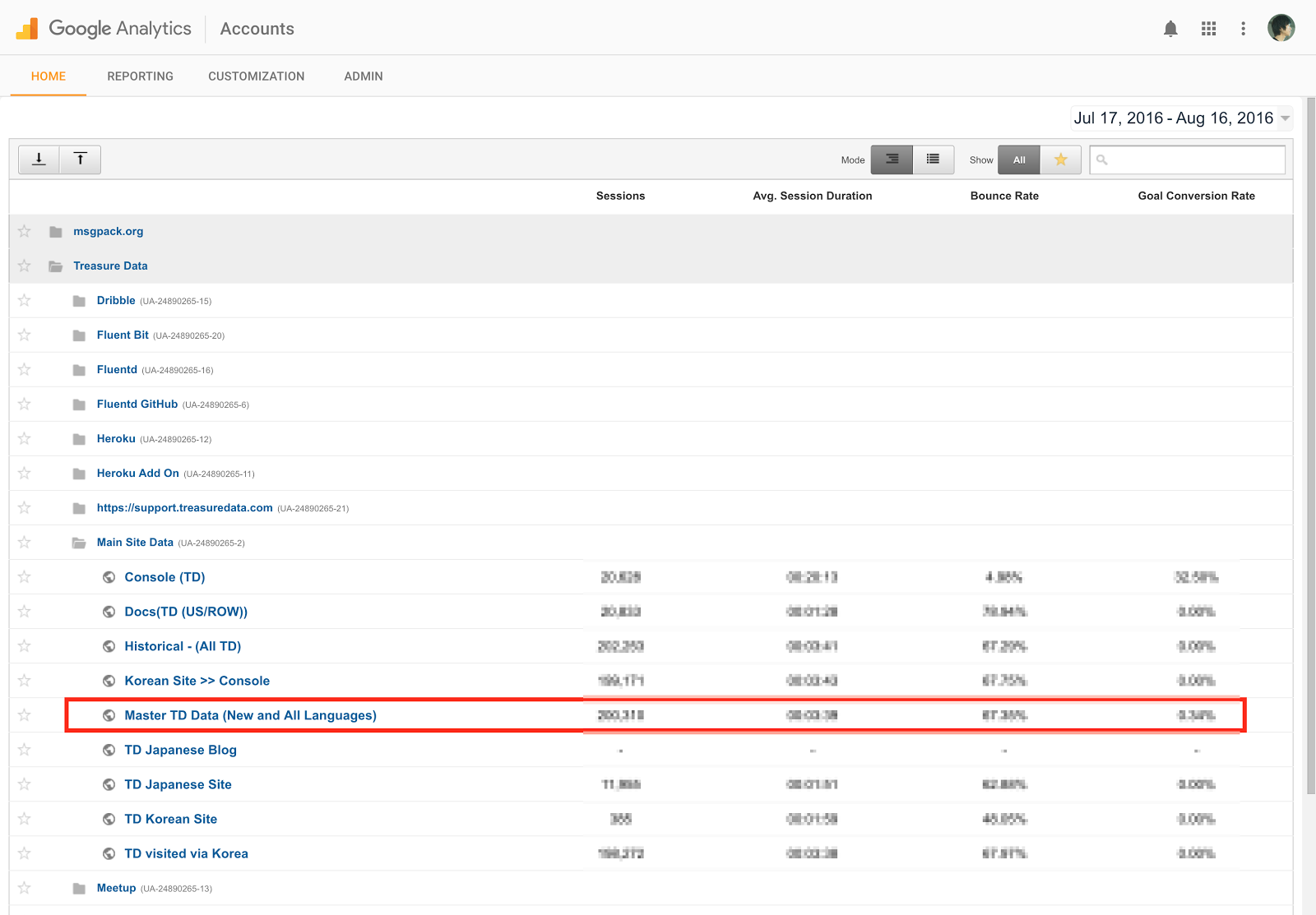Click the Sessions column header

point(620,196)
